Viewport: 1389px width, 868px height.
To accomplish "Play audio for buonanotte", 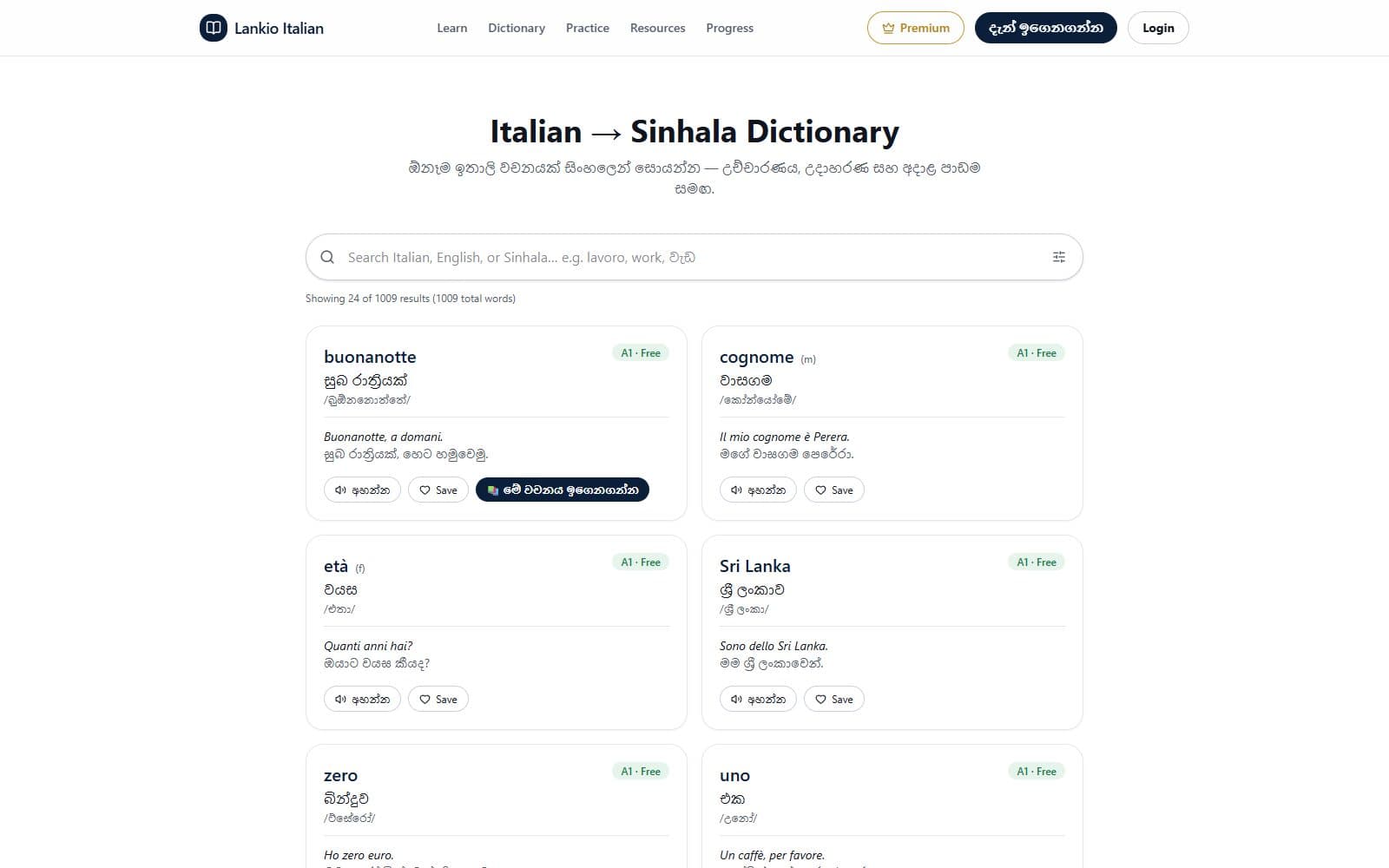I will 363,490.
